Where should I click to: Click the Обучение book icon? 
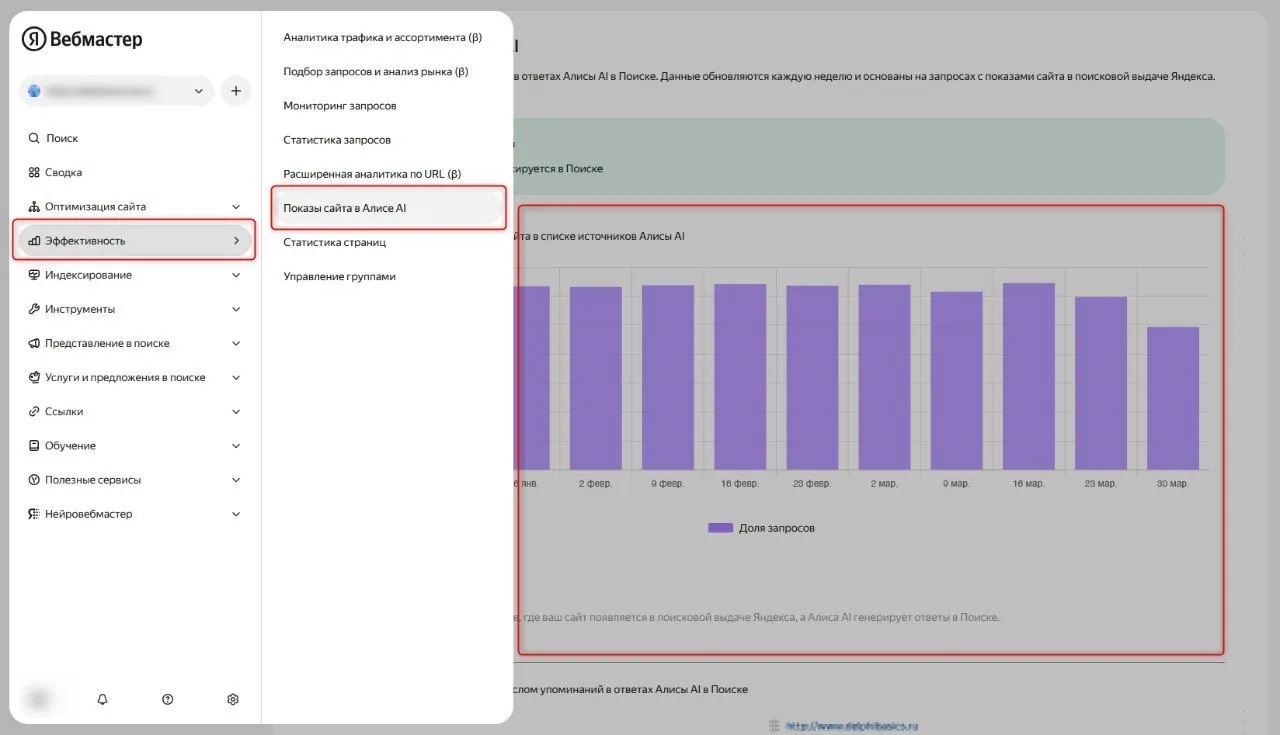point(34,445)
